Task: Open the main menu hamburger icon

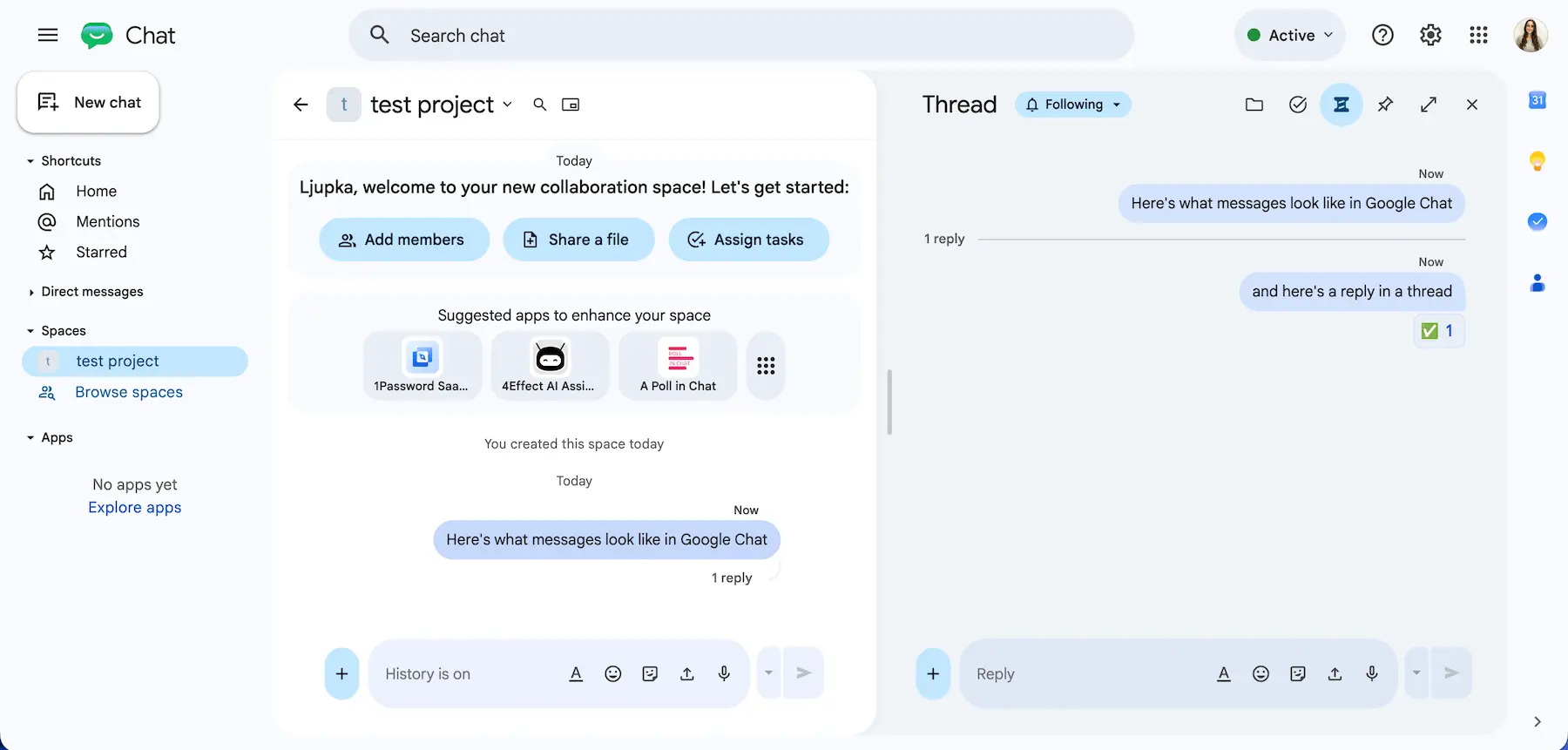Action: [x=48, y=35]
